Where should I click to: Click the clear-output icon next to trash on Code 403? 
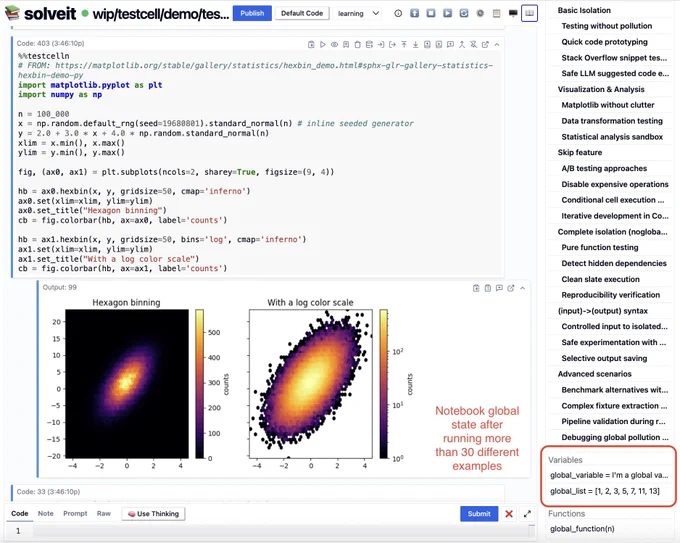[369, 44]
